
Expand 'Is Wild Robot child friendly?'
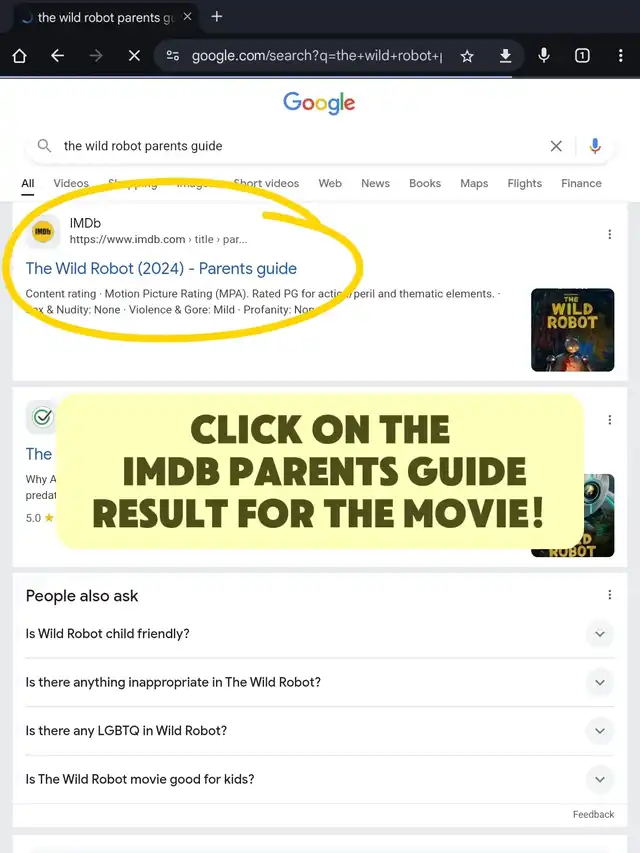pos(320,634)
